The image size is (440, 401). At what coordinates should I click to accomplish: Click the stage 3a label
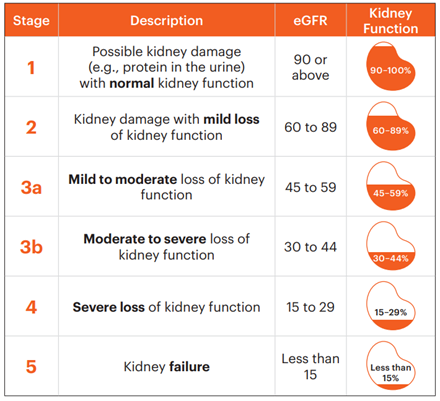(x=31, y=187)
